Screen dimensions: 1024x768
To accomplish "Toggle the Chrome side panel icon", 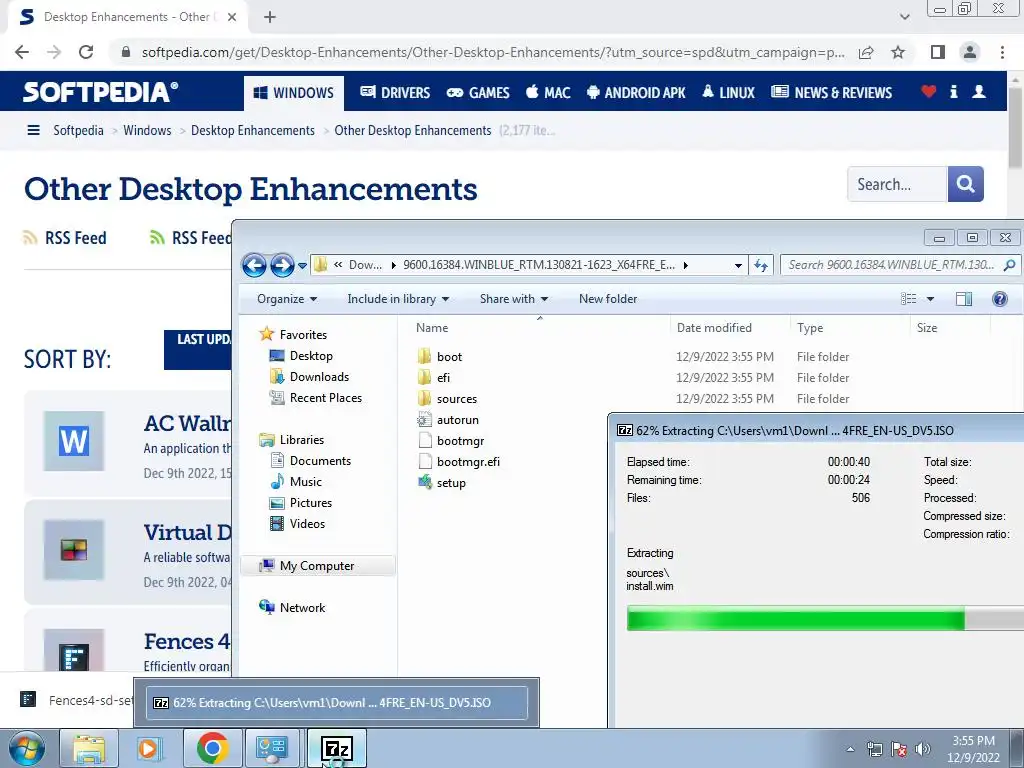I will [x=938, y=52].
